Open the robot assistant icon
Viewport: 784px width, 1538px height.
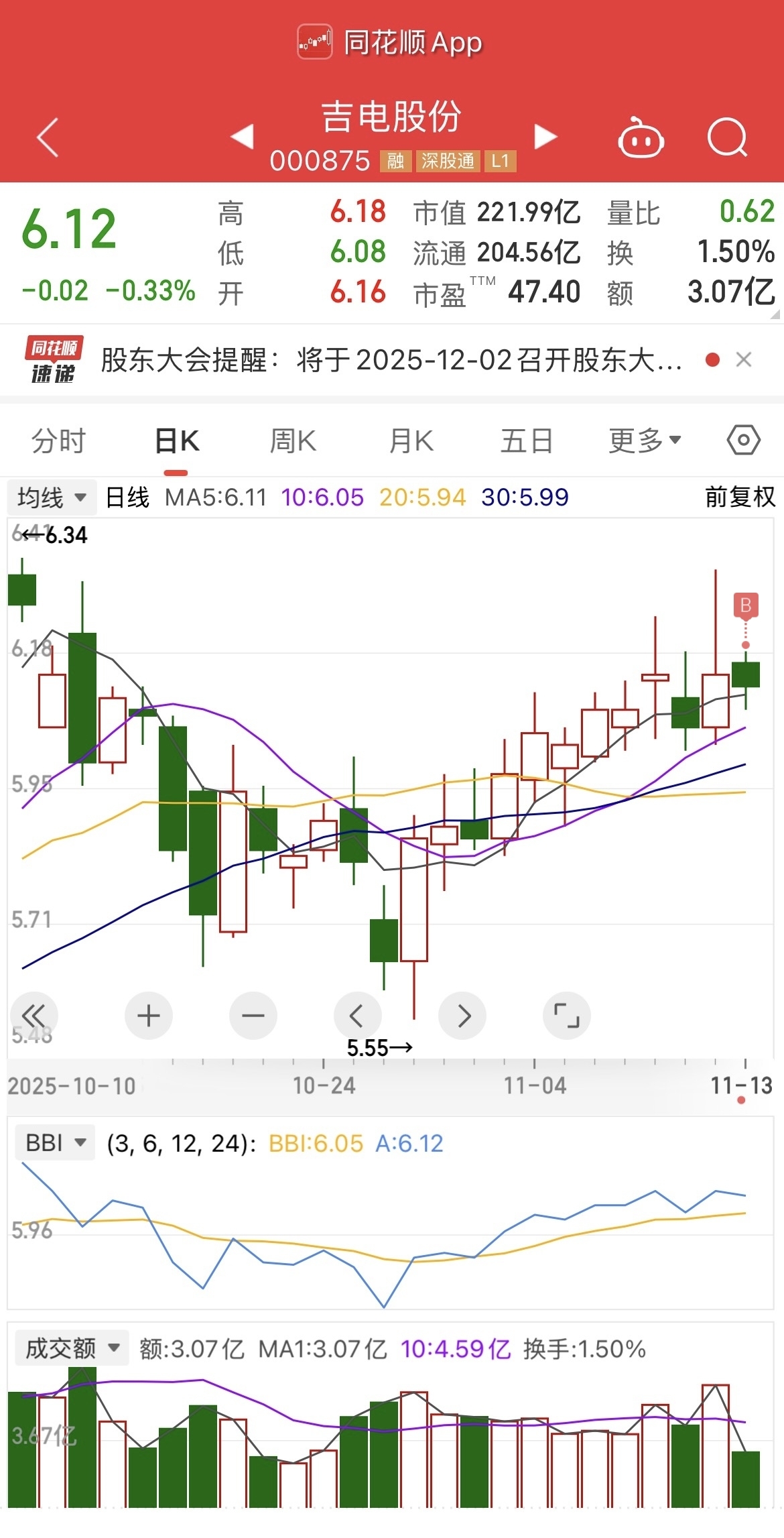[640, 139]
